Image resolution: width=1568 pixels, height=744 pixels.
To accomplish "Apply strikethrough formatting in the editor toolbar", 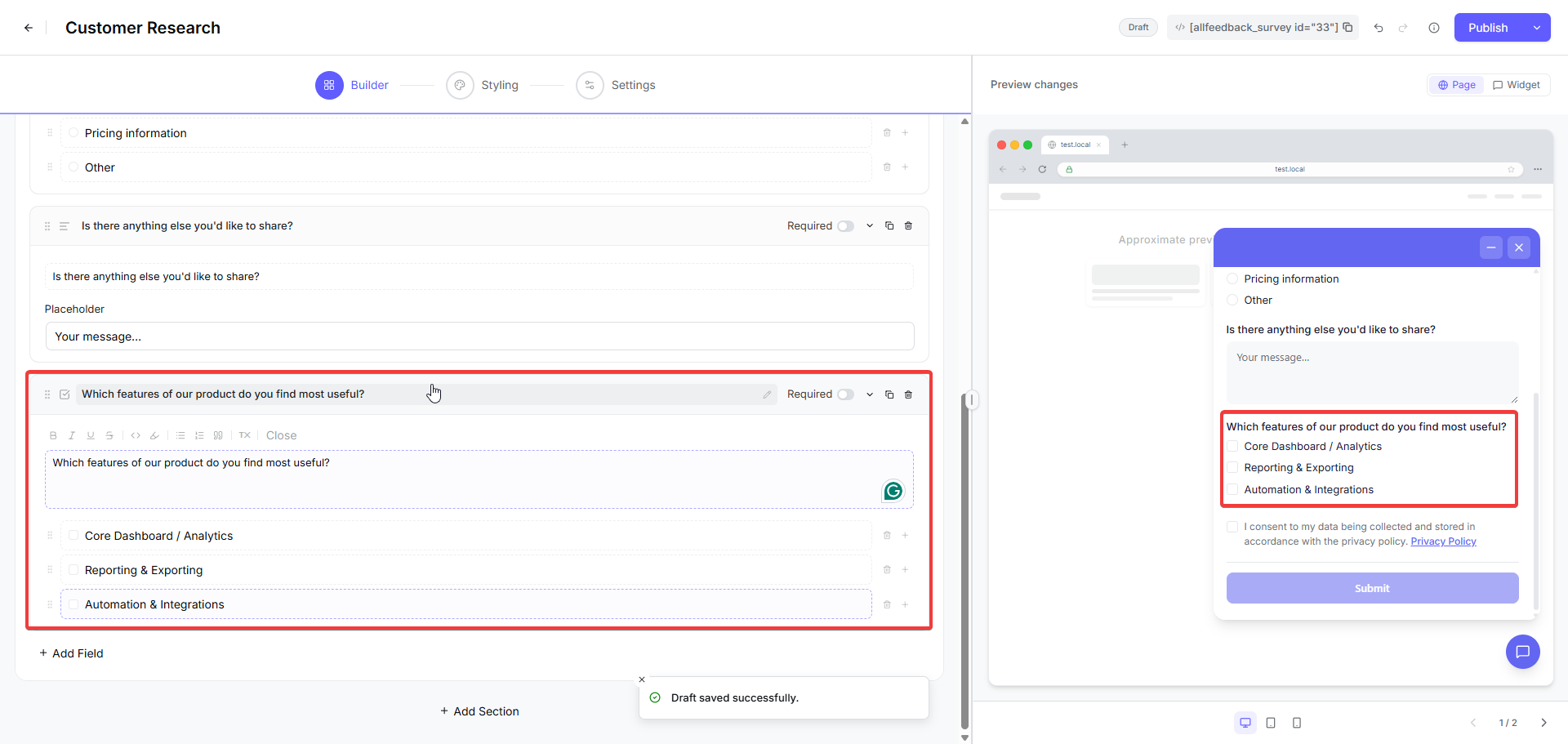I will pos(109,435).
